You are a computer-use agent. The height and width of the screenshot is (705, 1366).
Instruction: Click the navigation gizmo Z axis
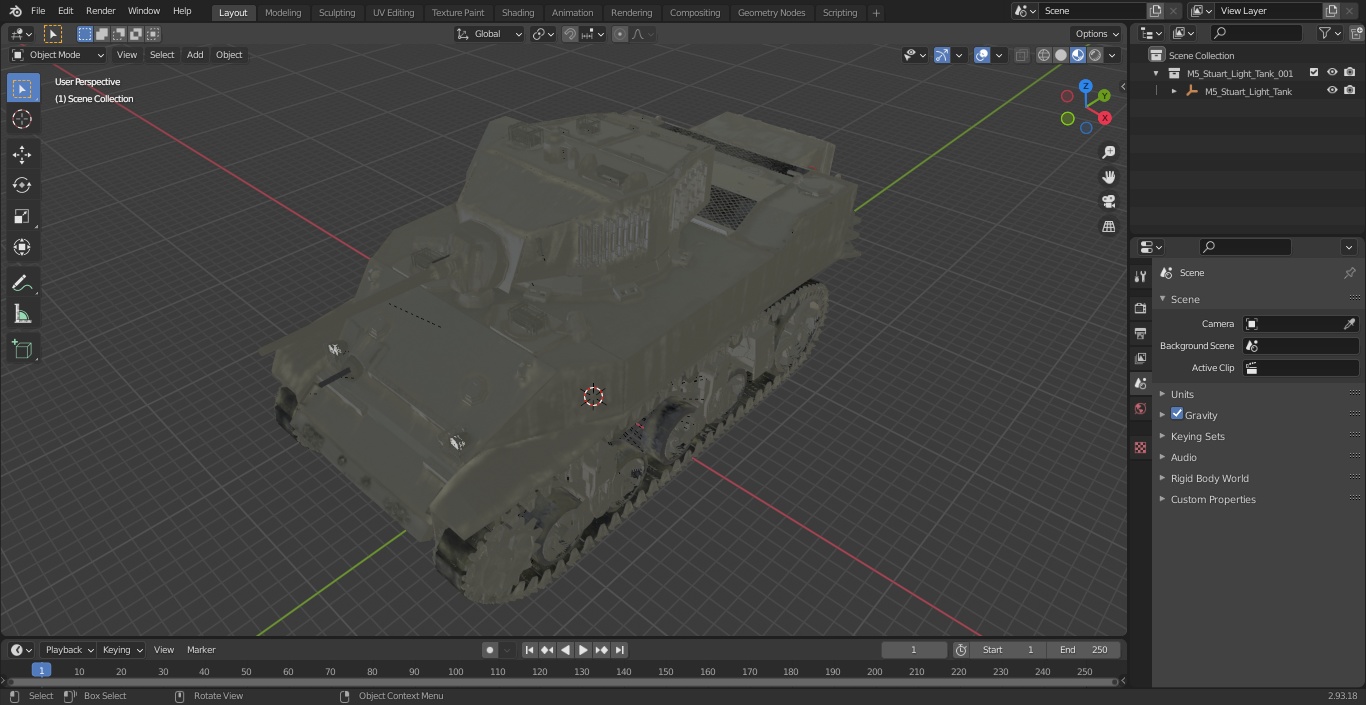click(1085, 86)
